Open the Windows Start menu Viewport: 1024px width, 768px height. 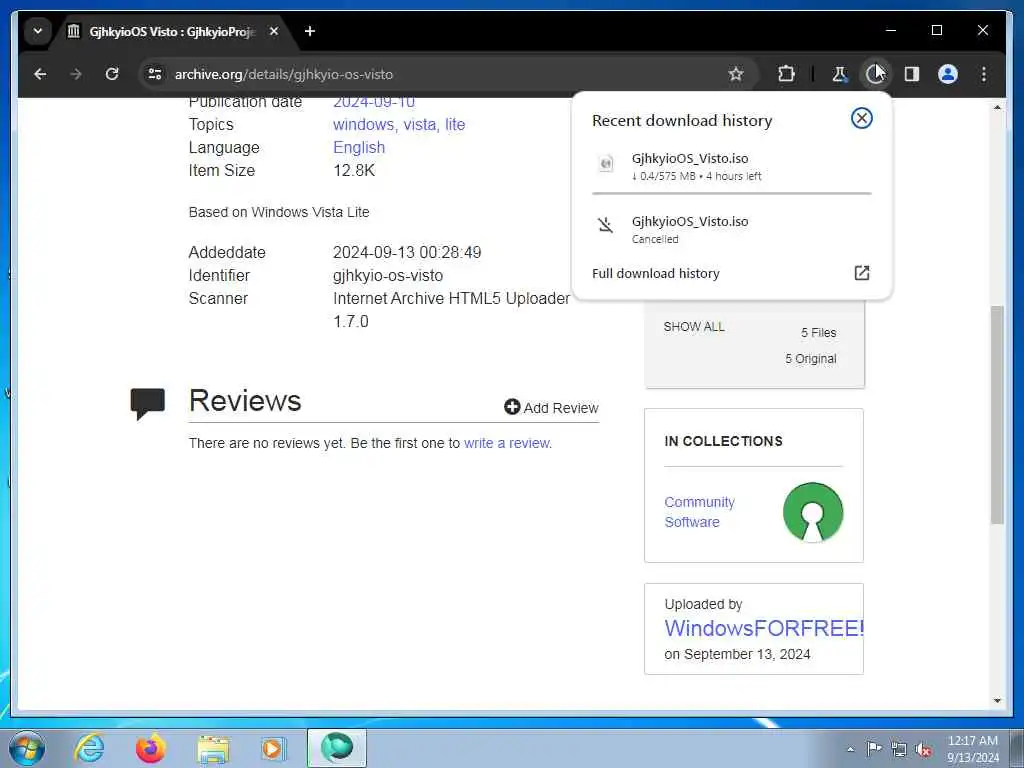tap(27, 748)
